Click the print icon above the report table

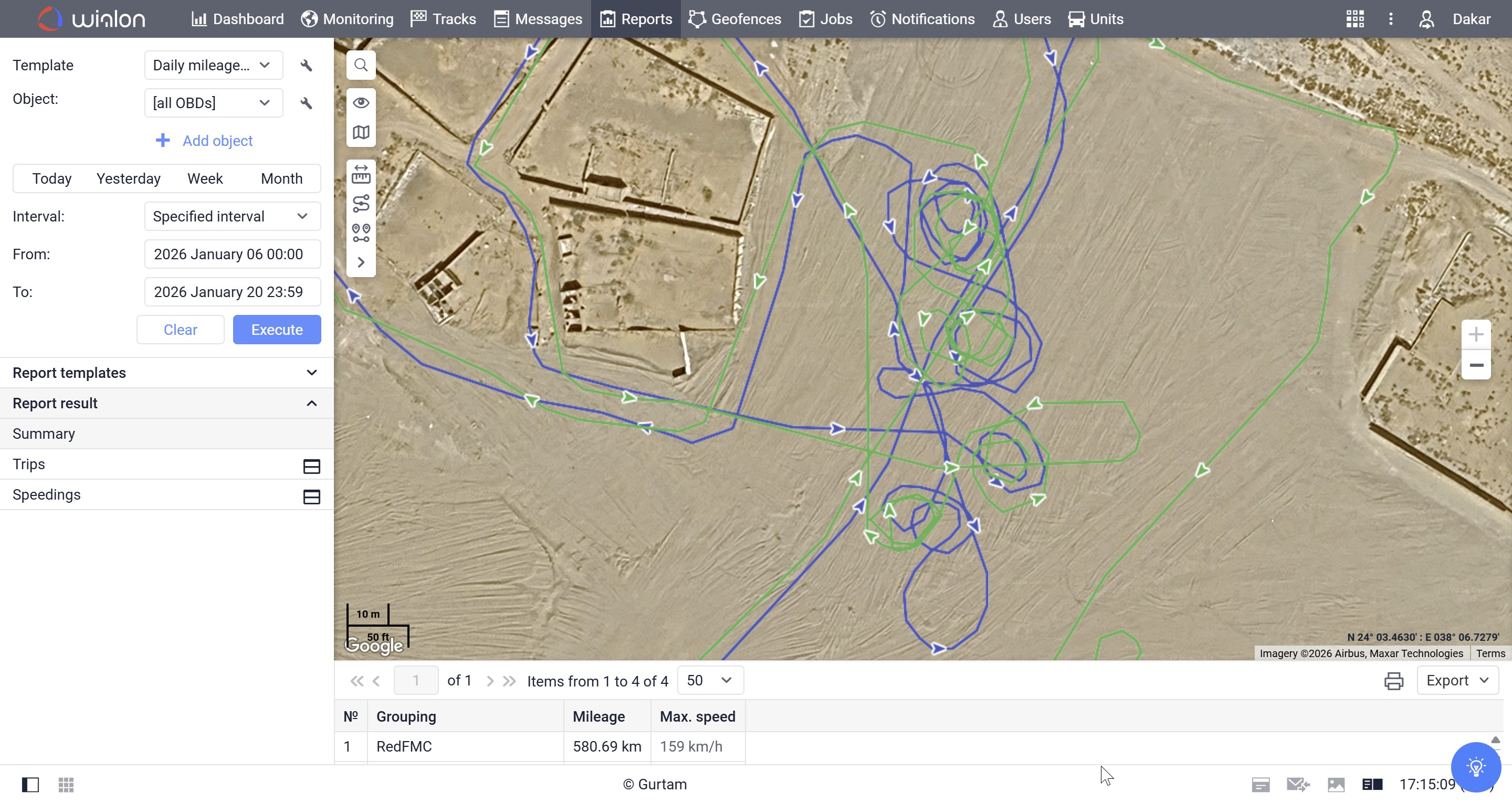coord(1394,680)
